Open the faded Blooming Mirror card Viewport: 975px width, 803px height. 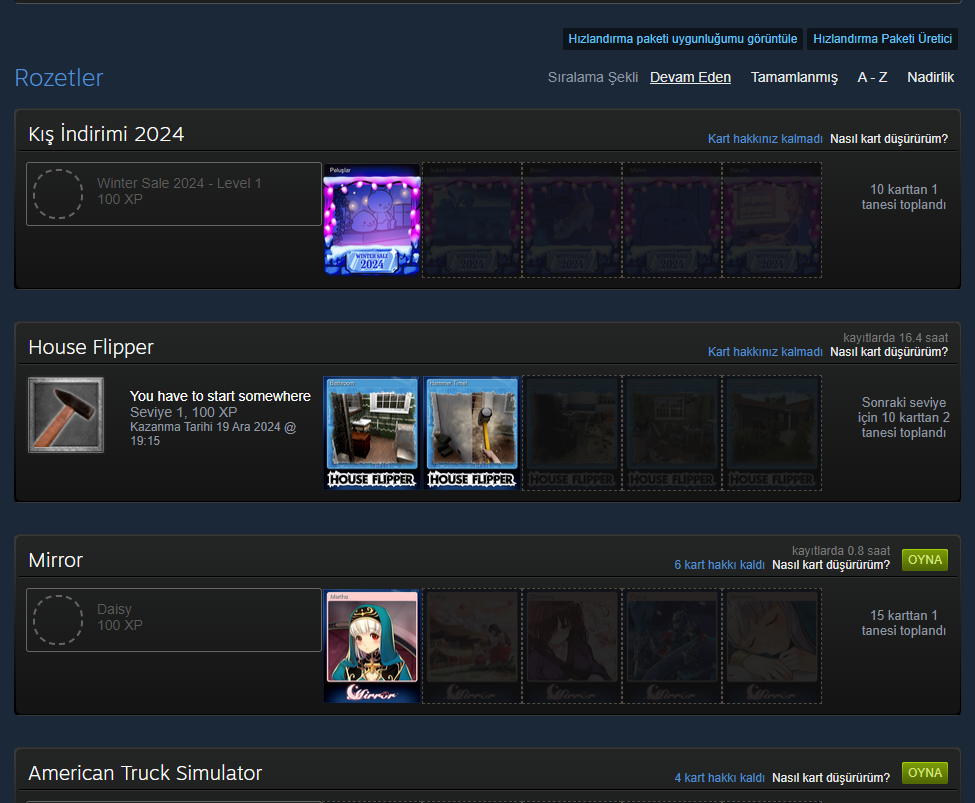[572, 646]
